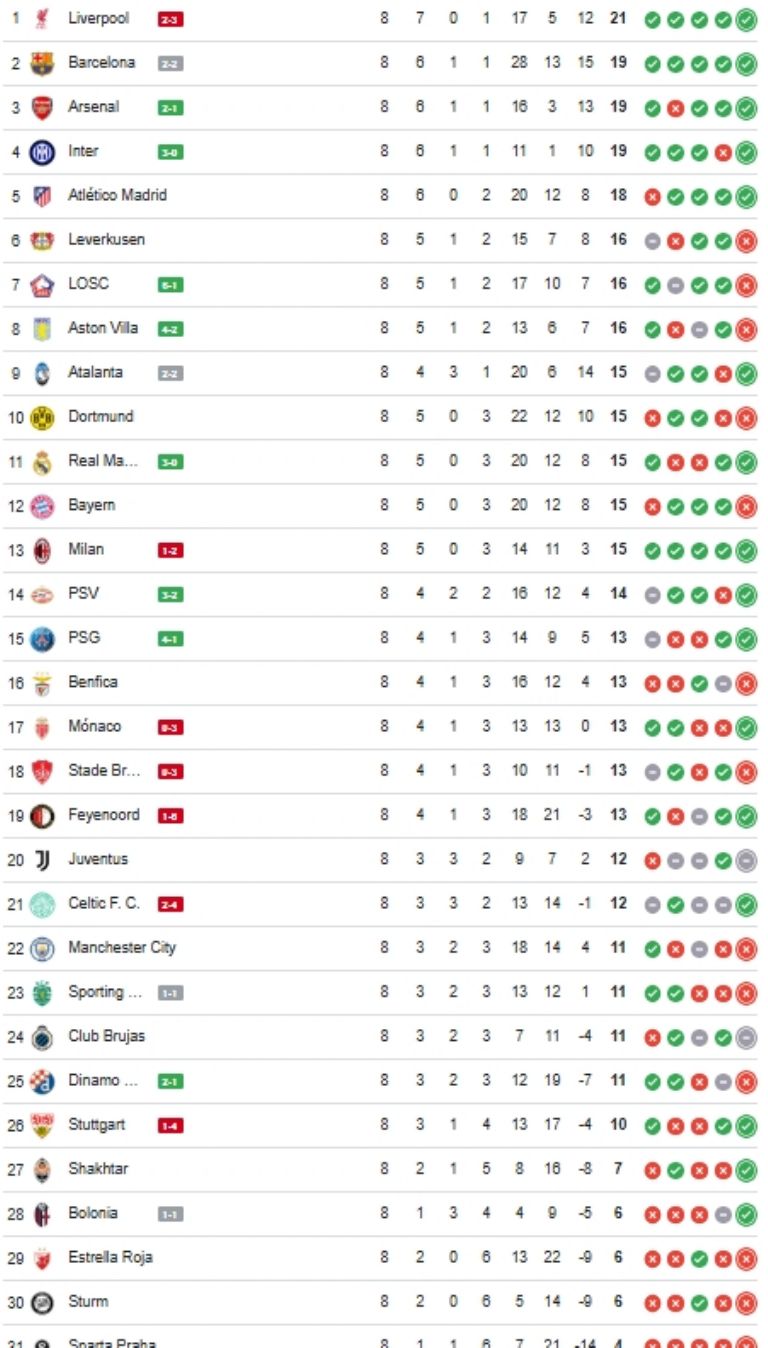
Task: Click the Dortmund yellow BVB logo
Action: [42, 417]
